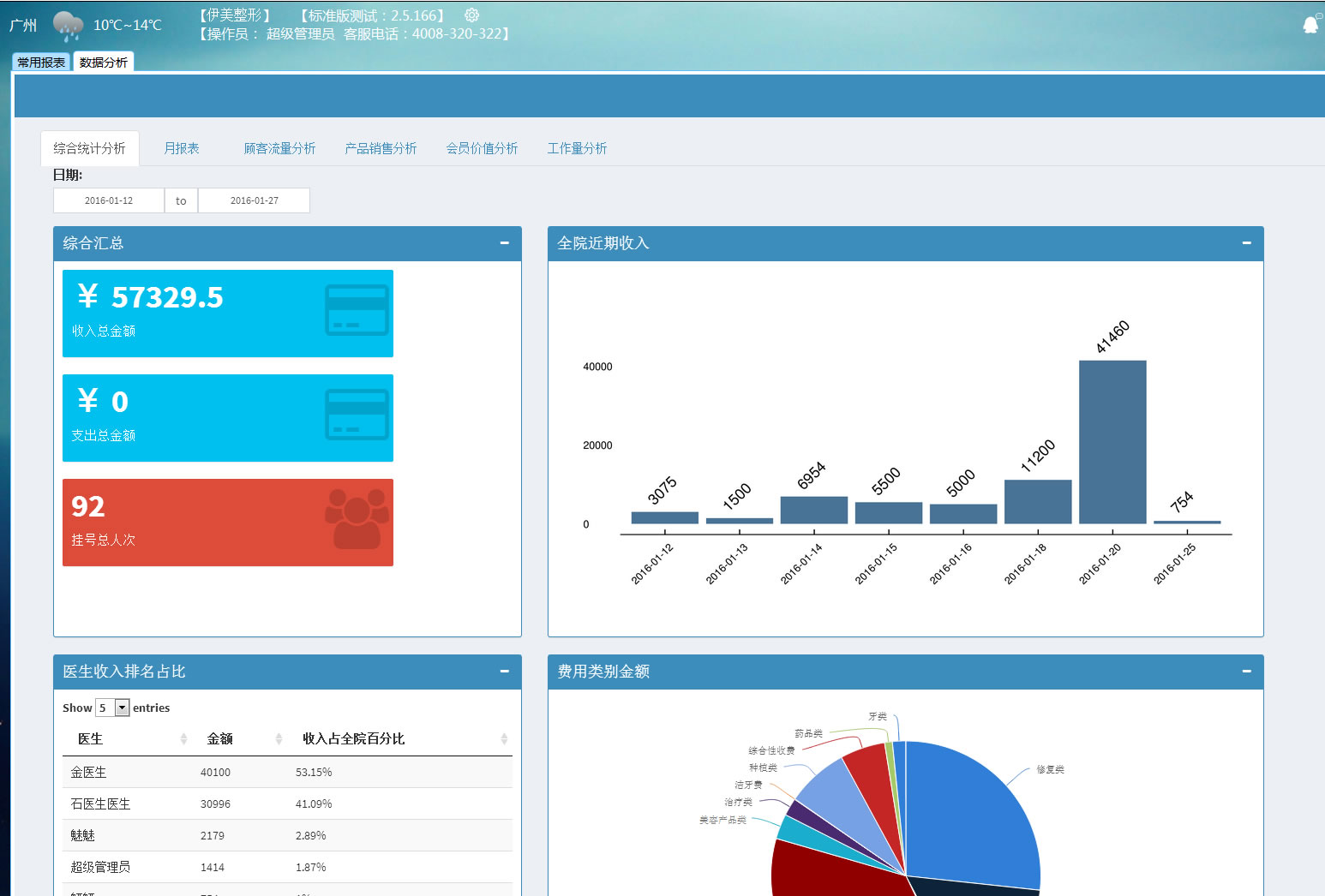1325x896 pixels.
Task: Click the percentage cell 53.15%
Action: pos(314,773)
